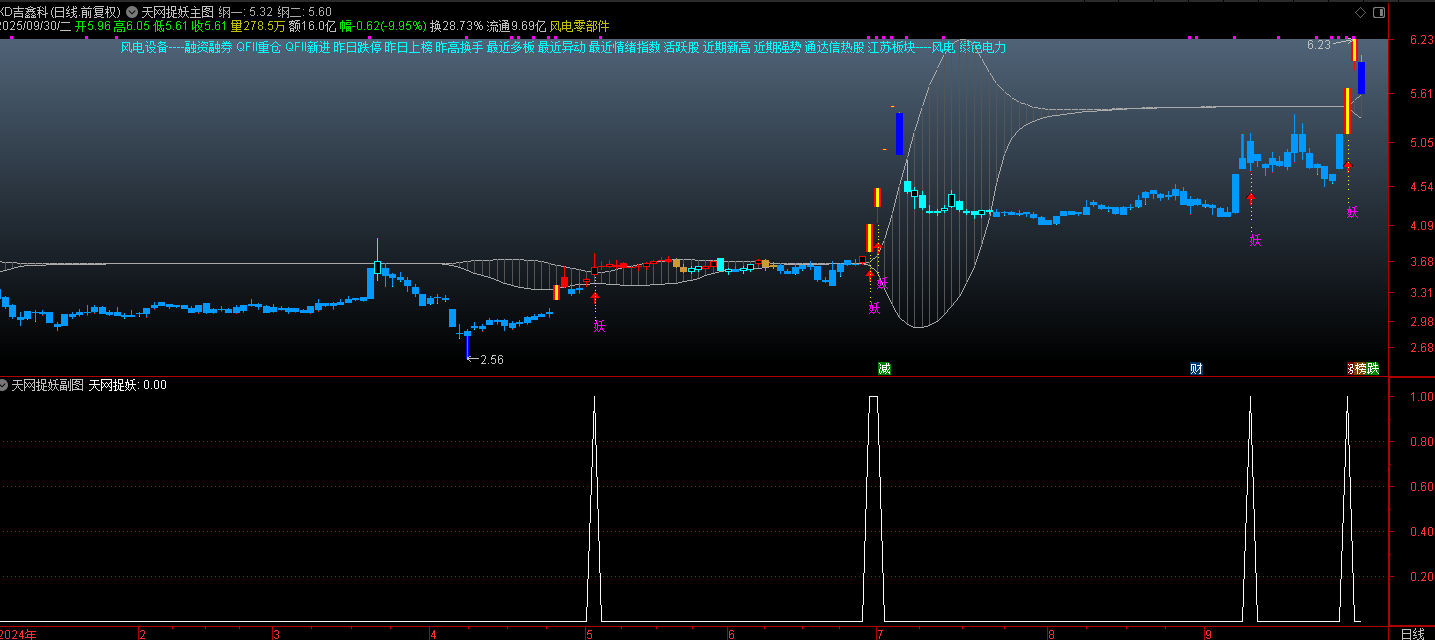Select the magenta 妖 signal near September

(1256, 239)
